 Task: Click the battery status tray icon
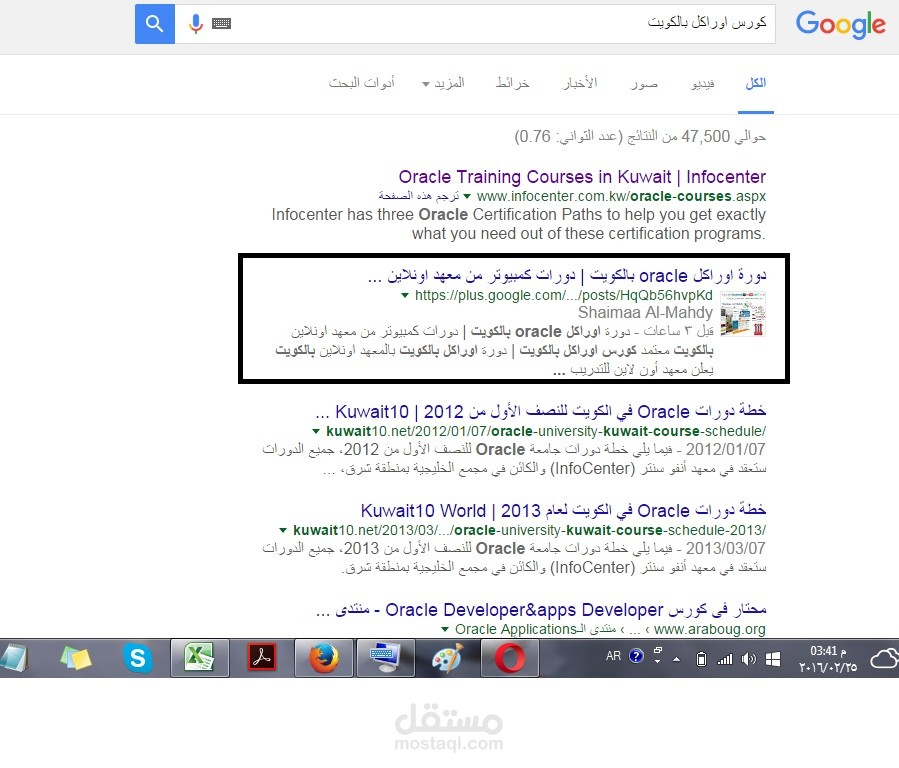coord(701,659)
